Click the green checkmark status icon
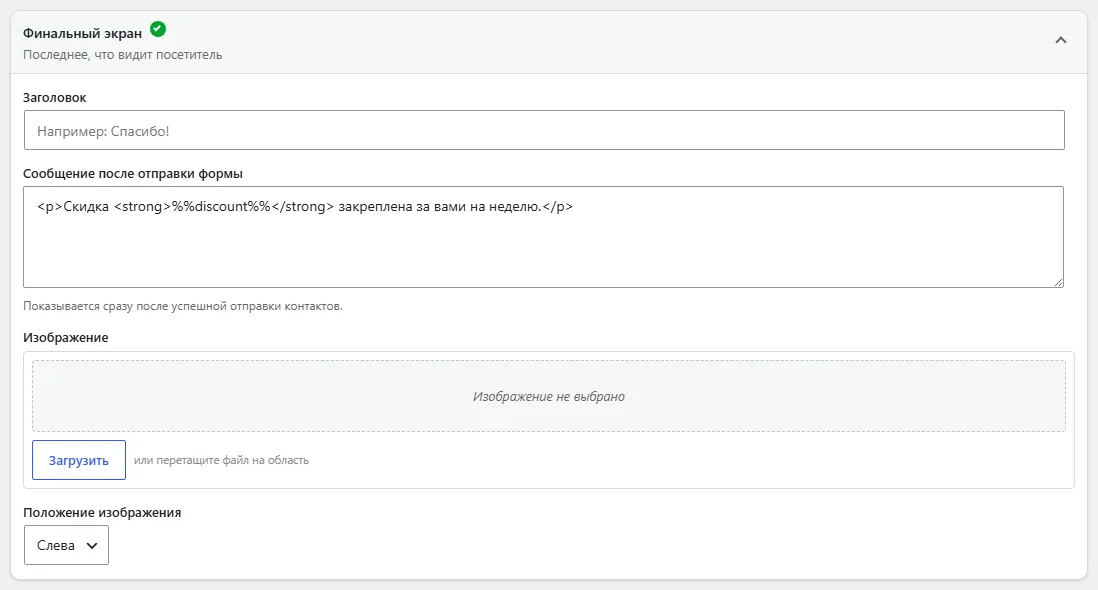 158,29
